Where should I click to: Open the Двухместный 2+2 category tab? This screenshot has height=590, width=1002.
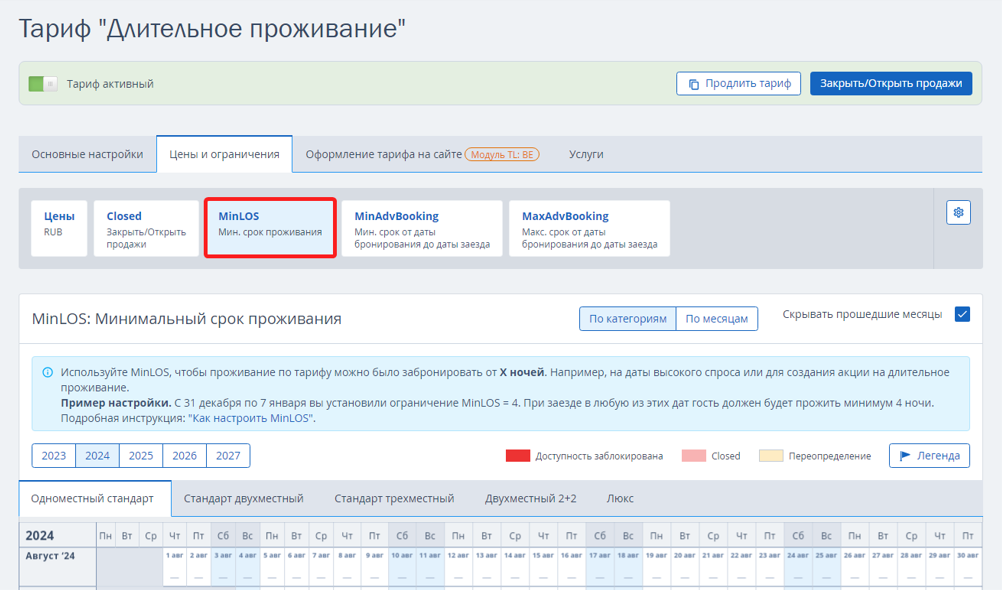tap(530, 499)
